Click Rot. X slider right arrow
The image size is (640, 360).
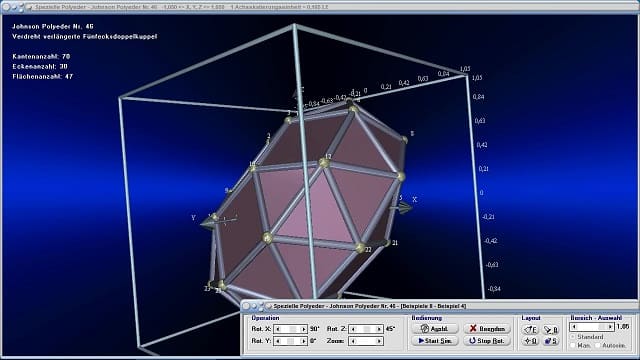[x=303, y=329]
